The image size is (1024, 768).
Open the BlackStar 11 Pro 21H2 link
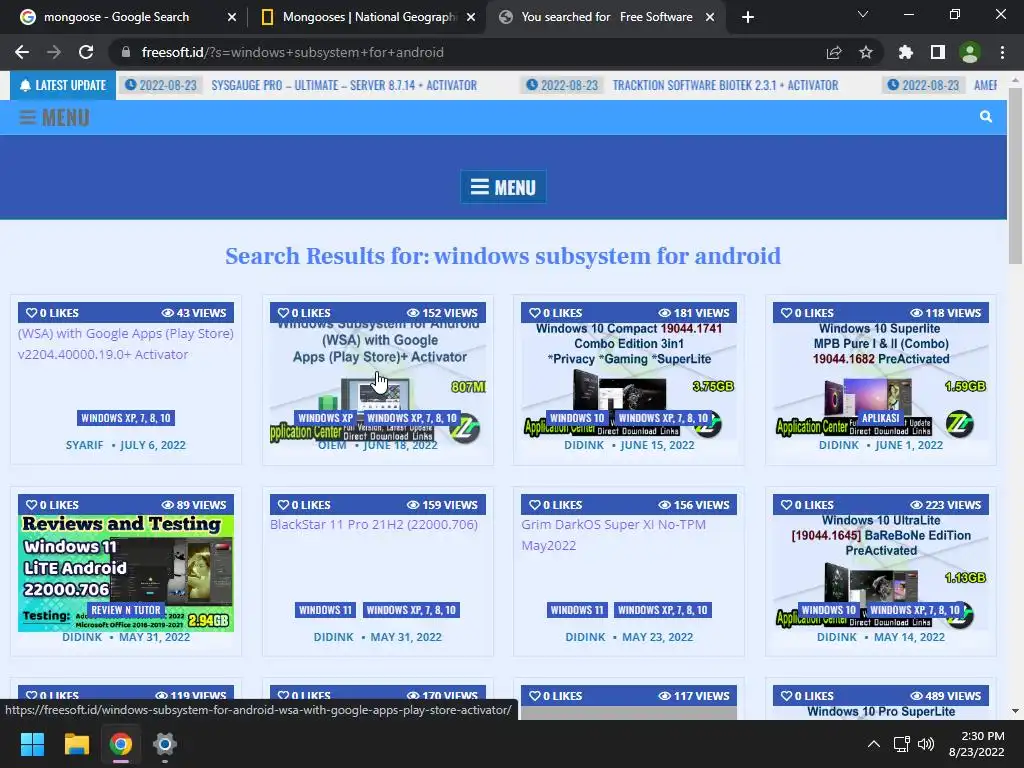tap(374, 524)
